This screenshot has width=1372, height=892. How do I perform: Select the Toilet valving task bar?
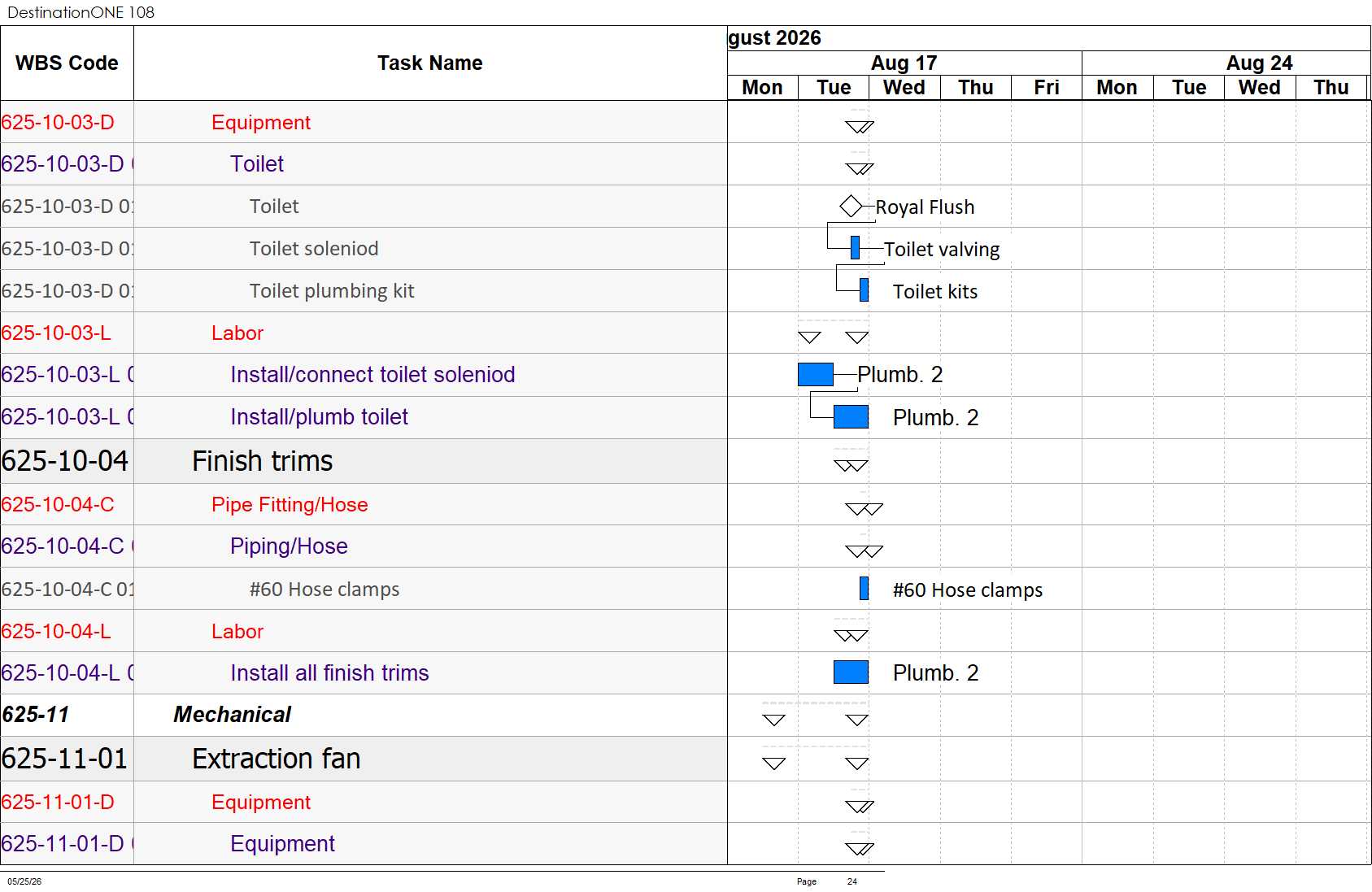[855, 248]
